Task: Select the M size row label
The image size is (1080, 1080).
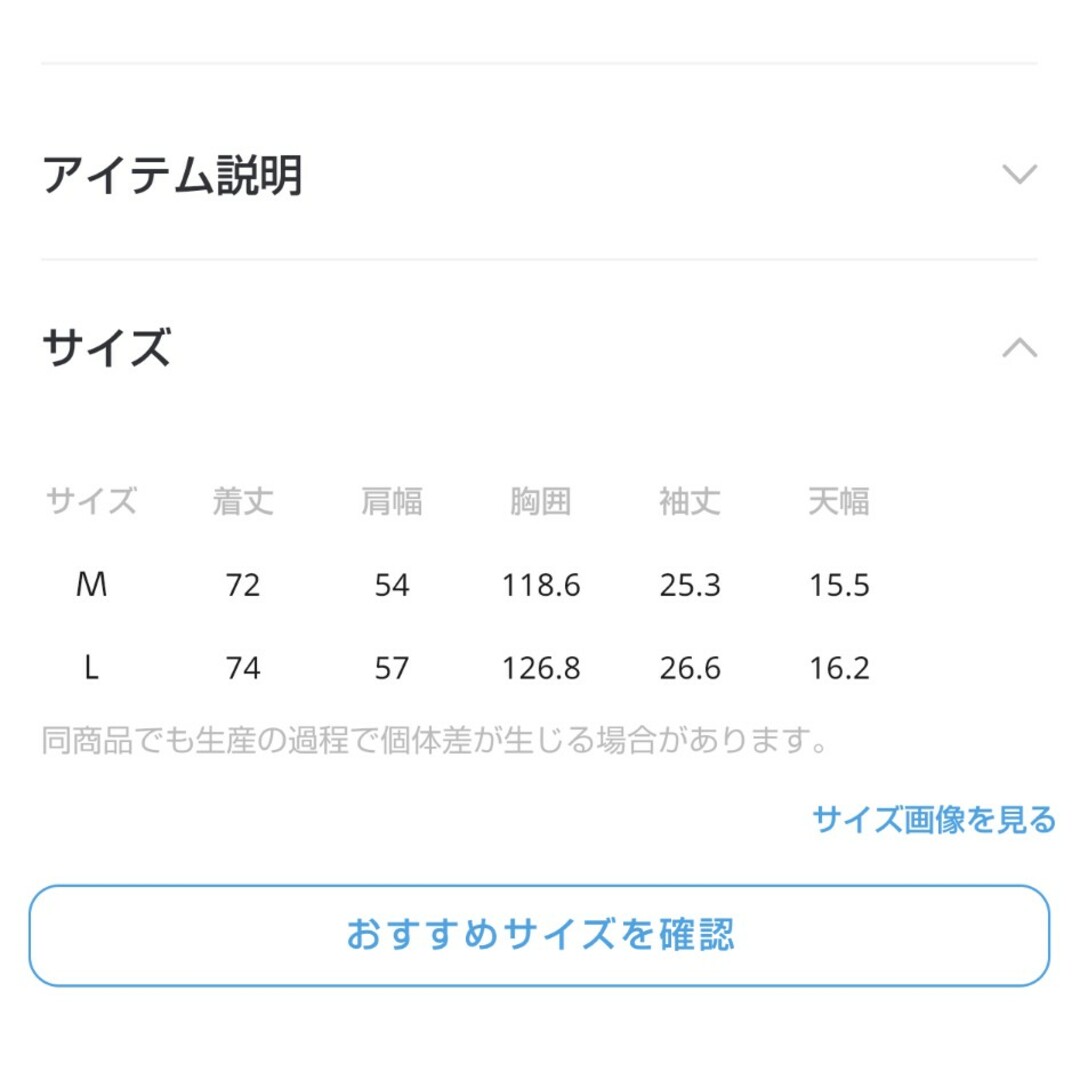Action: click(92, 585)
